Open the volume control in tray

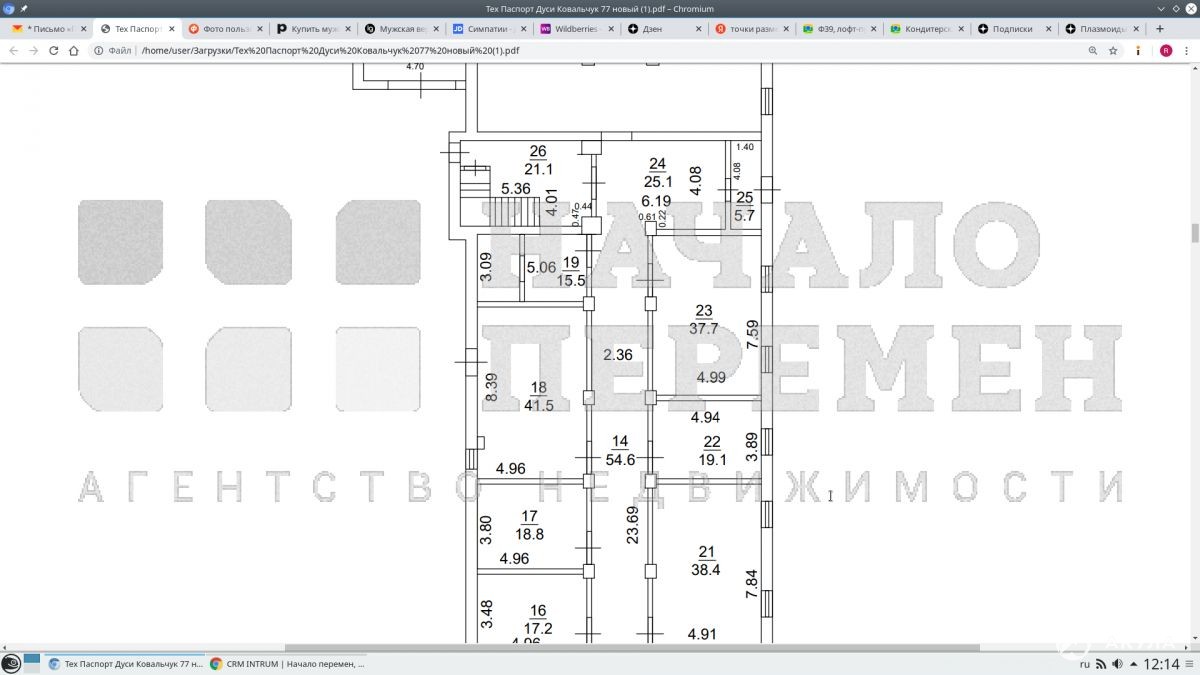click(x=1116, y=664)
